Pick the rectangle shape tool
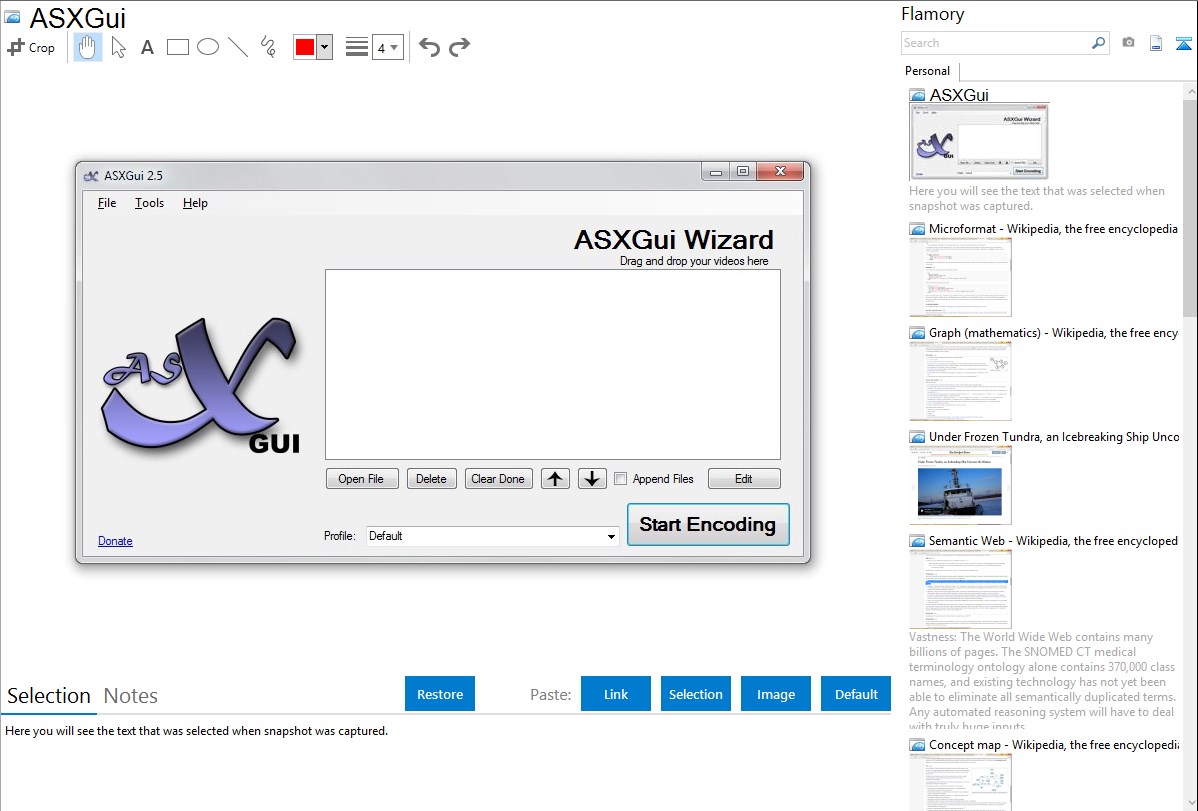 coord(178,47)
